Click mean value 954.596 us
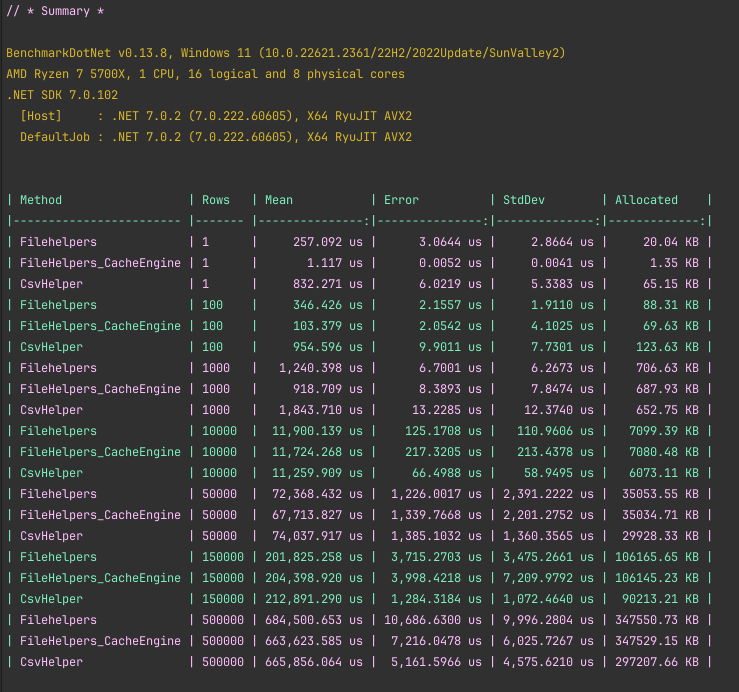739x692 pixels. click(x=328, y=347)
